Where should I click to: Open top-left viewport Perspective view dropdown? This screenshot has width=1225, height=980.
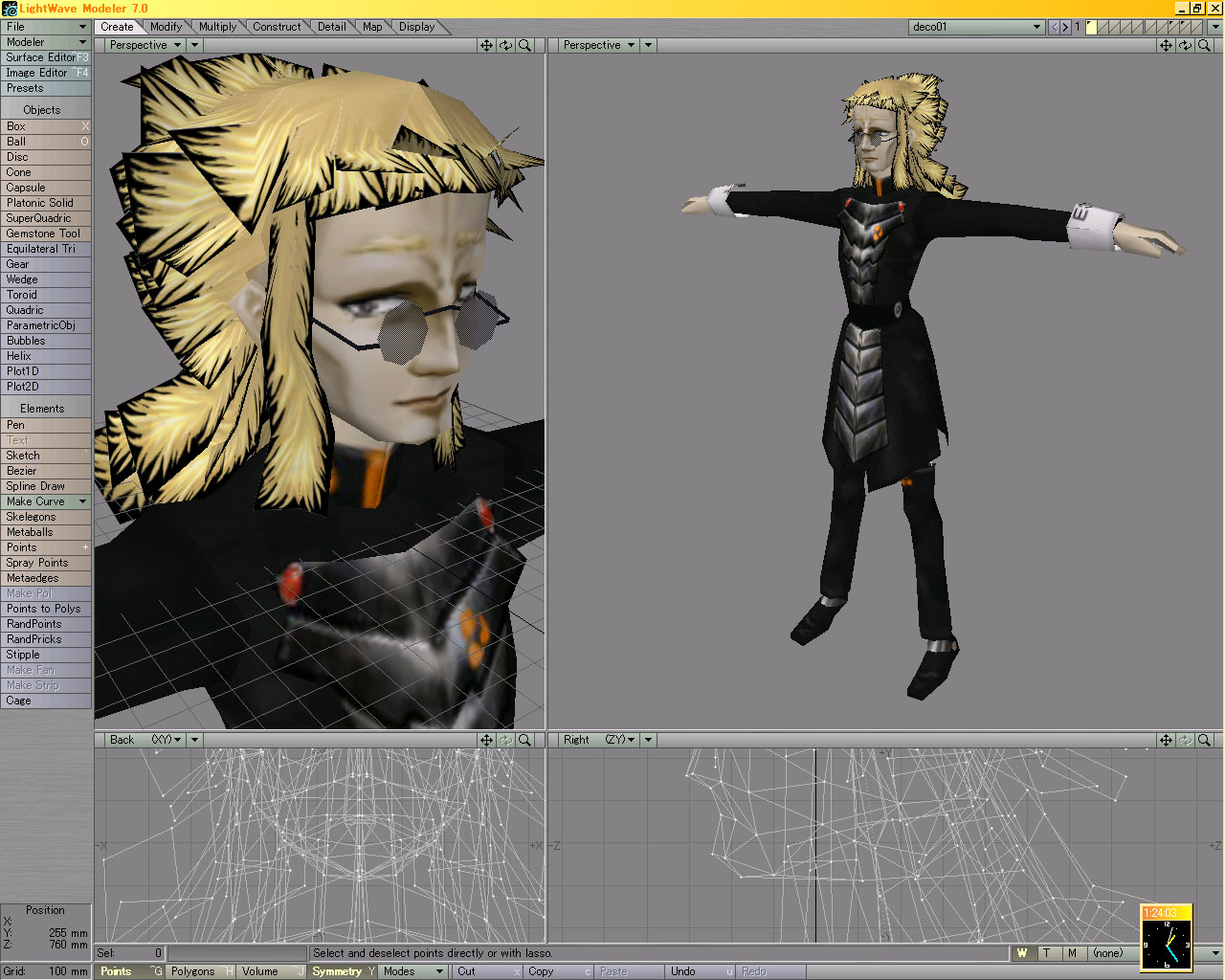(x=145, y=45)
